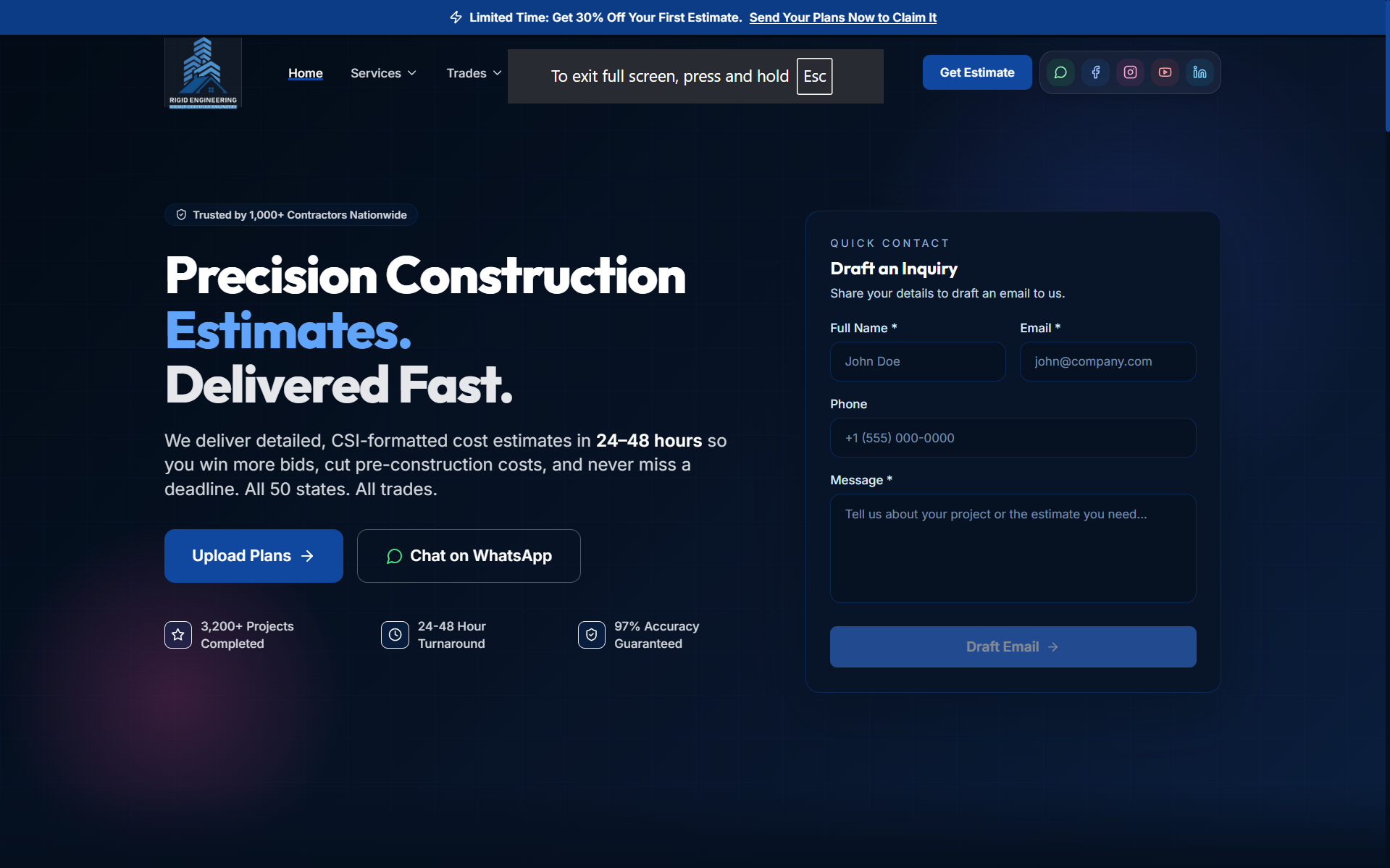Focus the Full Name input field
The width and height of the screenshot is (1390, 868).
coord(918,361)
